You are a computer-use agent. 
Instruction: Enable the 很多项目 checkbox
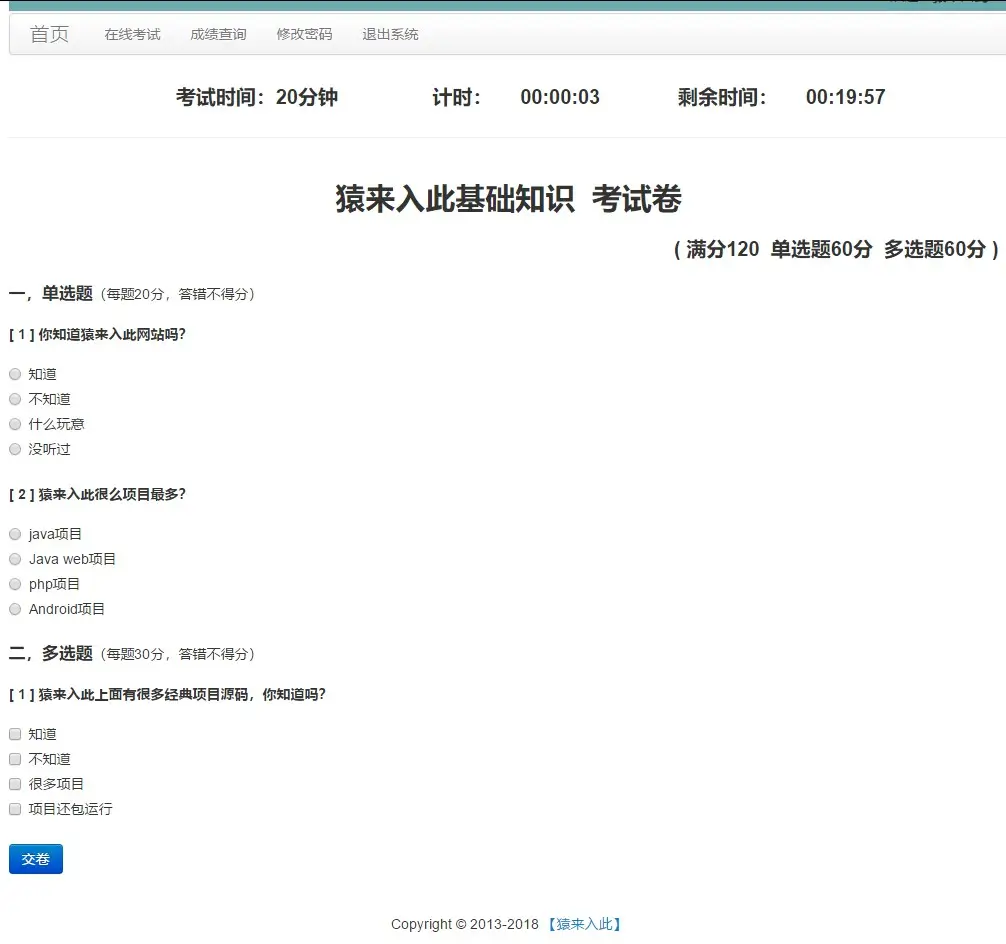click(x=15, y=783)
